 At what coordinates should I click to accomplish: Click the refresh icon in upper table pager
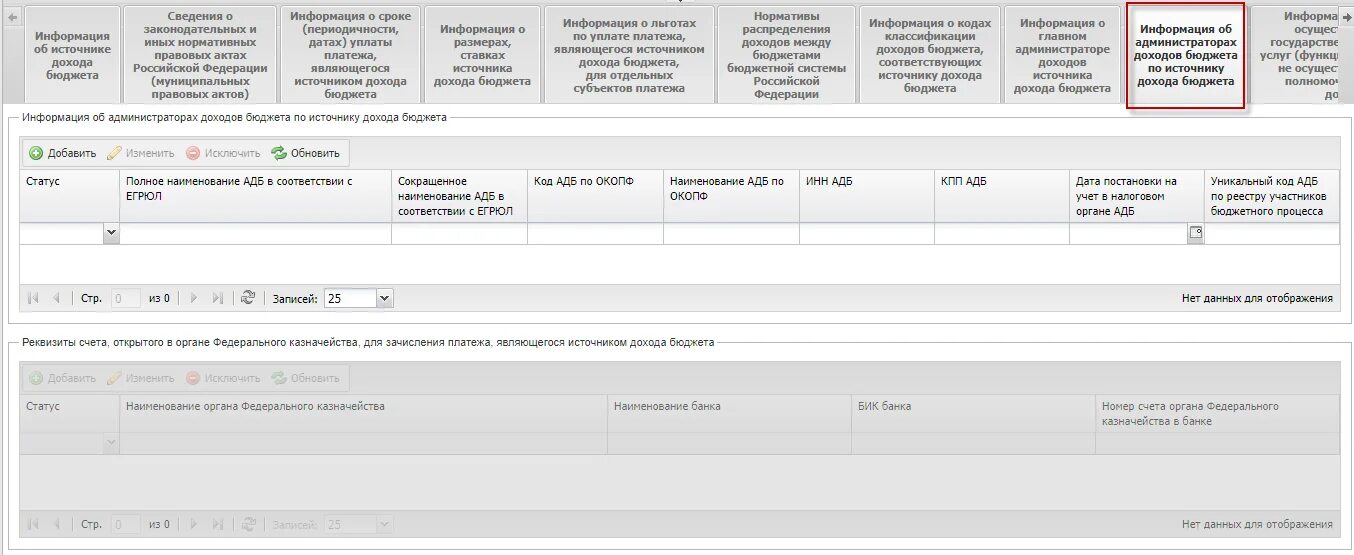click(x=248, y=298)
